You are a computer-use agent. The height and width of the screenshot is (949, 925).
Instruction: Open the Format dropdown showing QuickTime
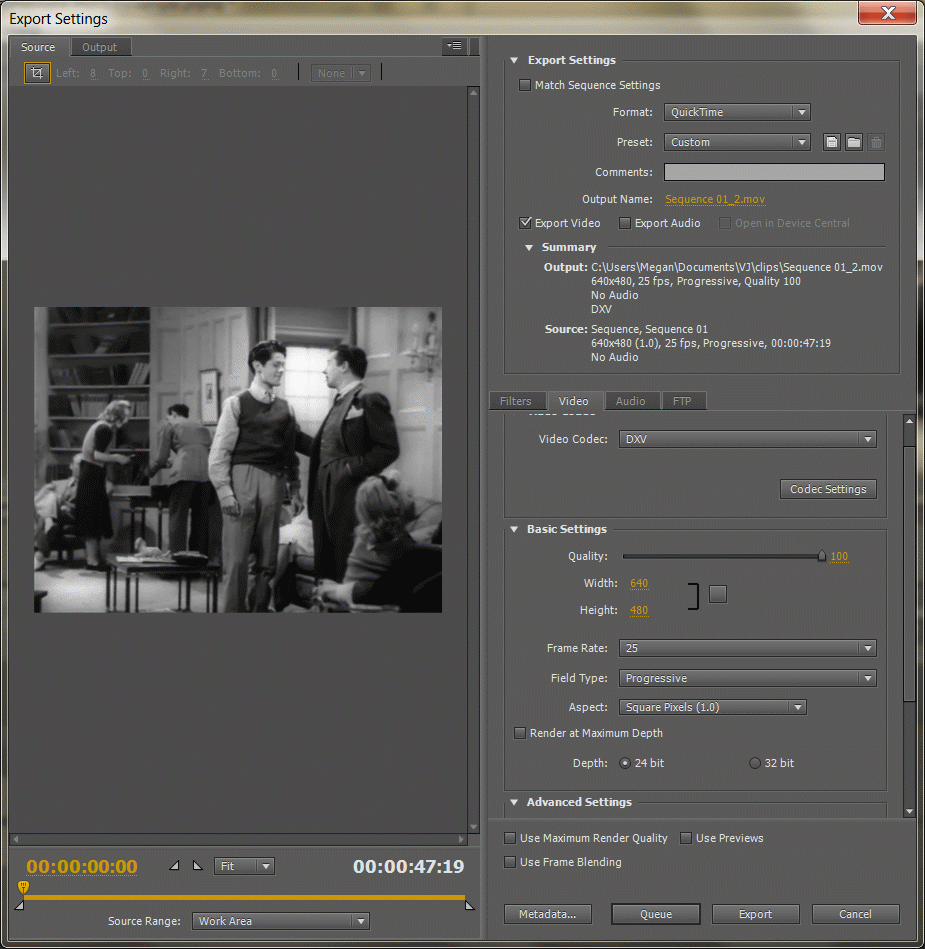pyautogui.click(x=737, y=112)
